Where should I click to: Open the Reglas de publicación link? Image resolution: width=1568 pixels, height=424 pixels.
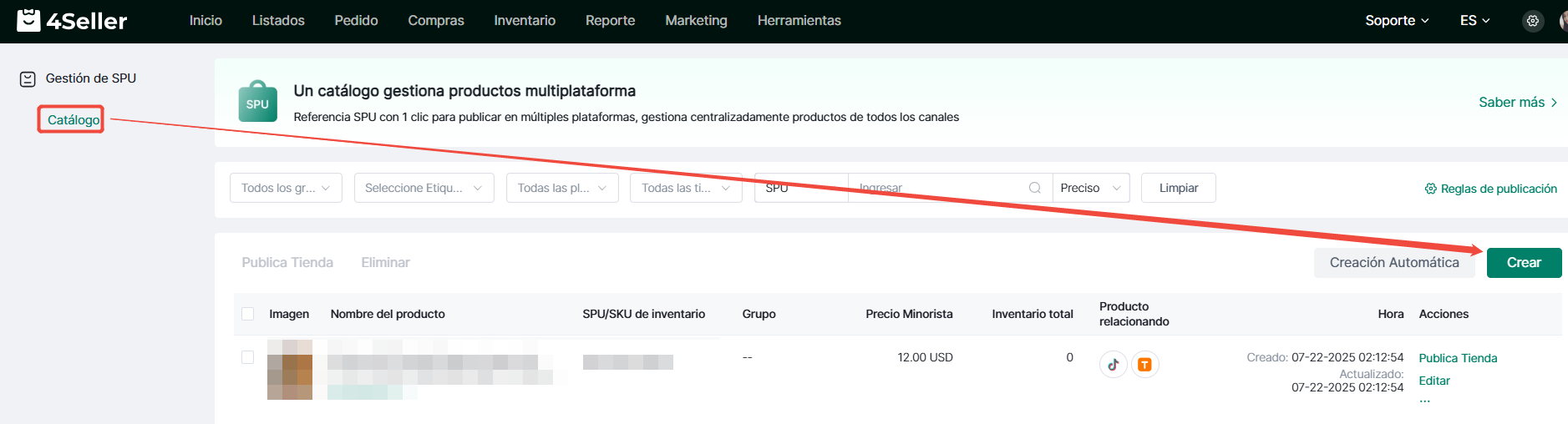1490,189
